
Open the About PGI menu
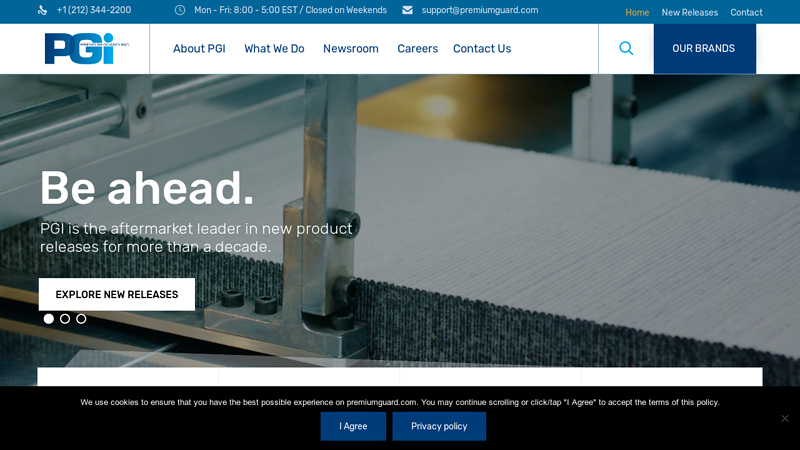click(199, 48)
